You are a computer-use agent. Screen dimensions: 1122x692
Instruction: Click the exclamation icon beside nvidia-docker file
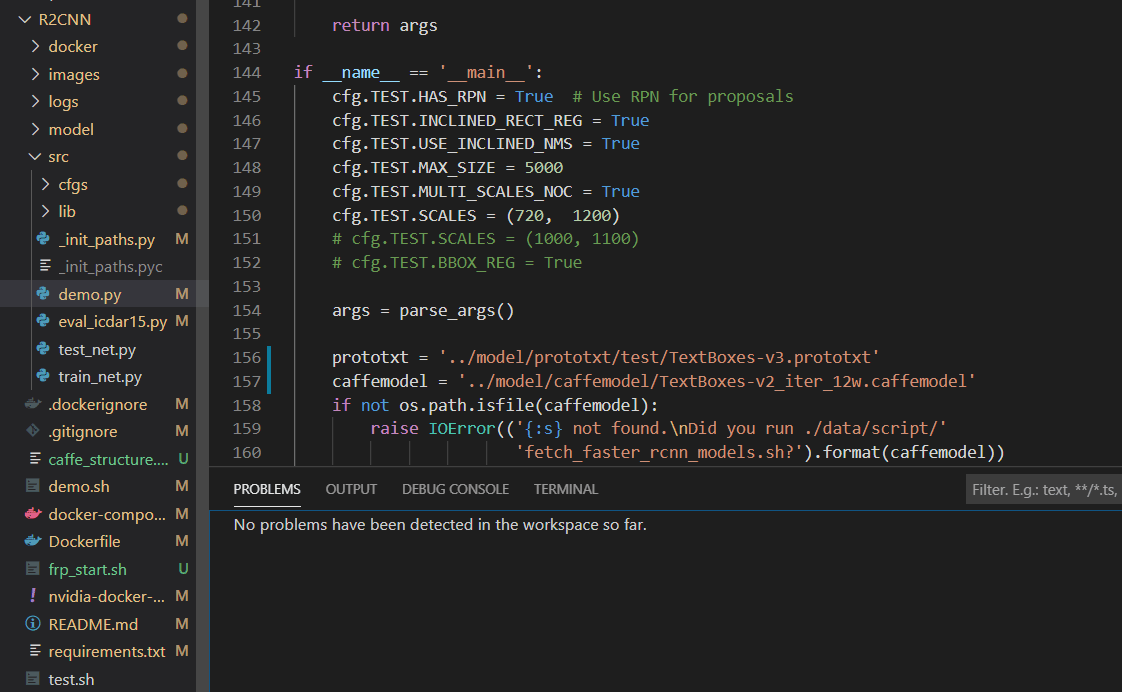[x=33, y=596]
